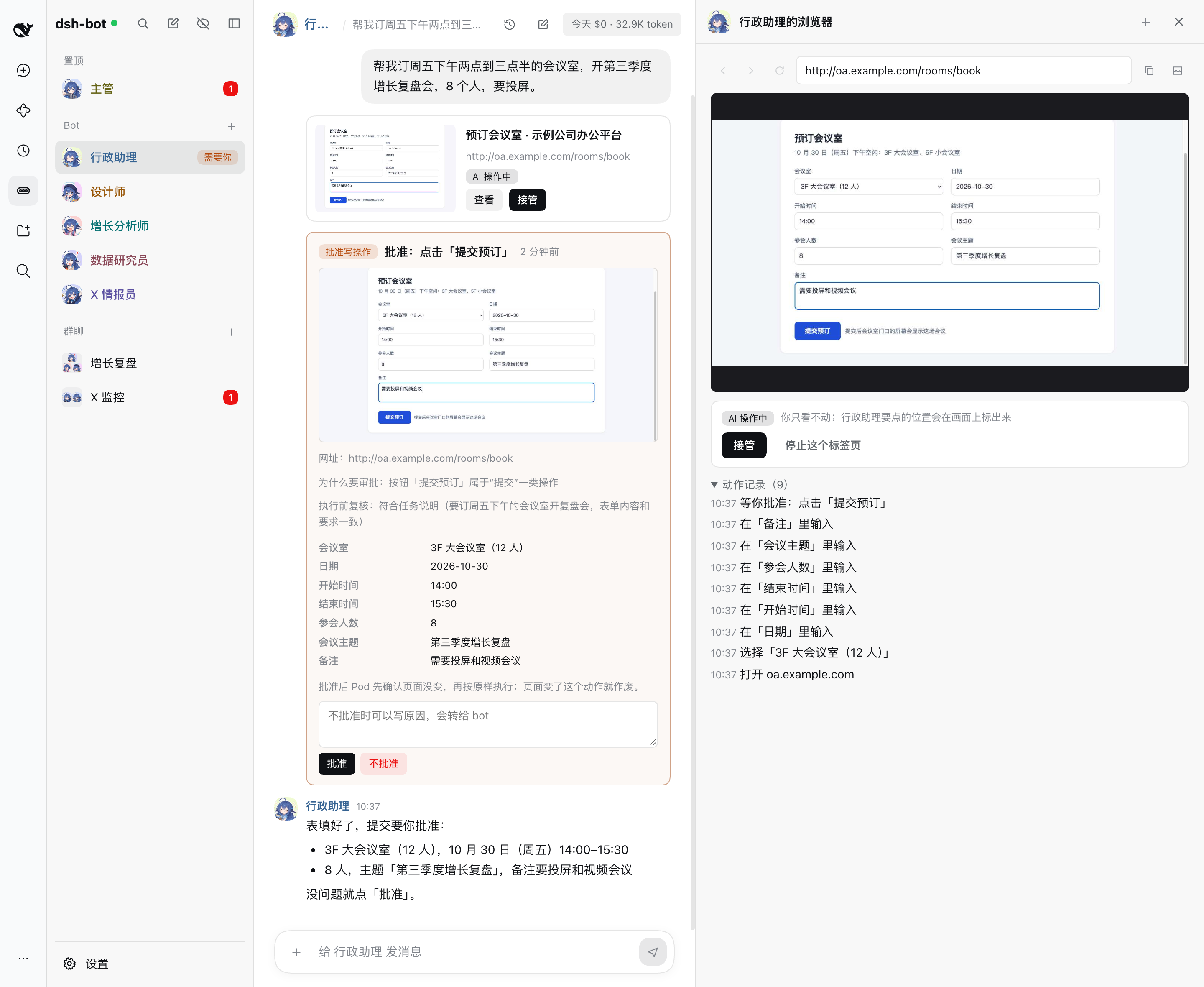This screenshot has width=1204, height=987.
Task: Click 接管 on the booking page card
Action: (527, 199)
